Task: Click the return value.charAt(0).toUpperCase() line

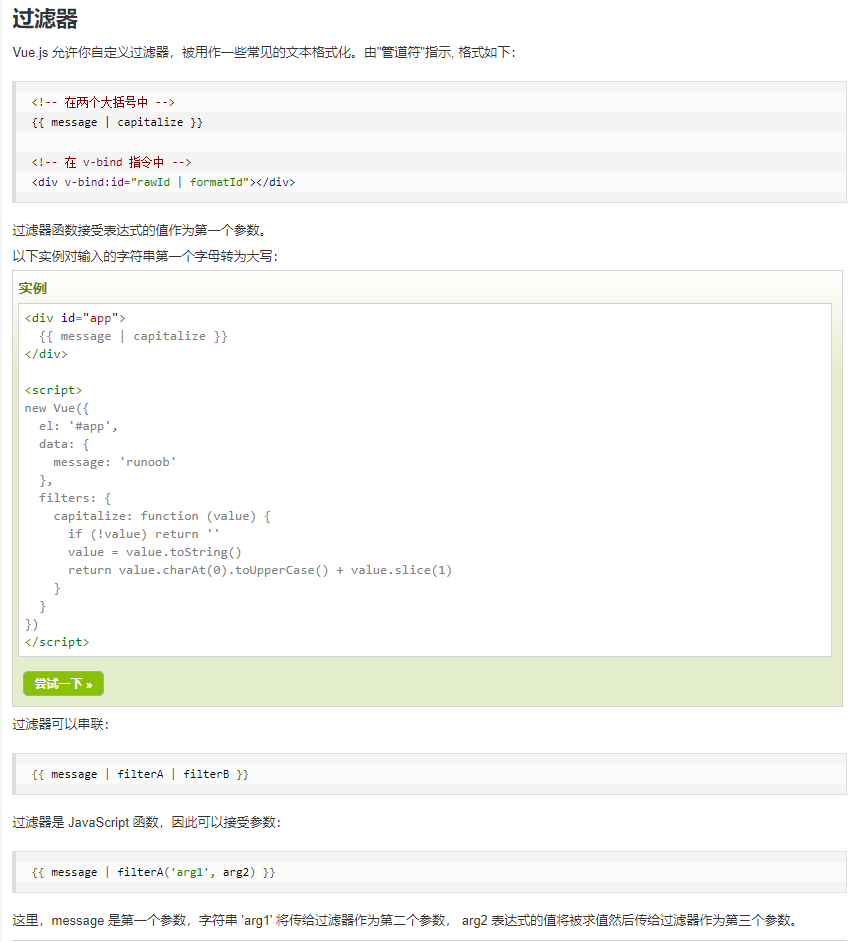Action: pos(260,570)
